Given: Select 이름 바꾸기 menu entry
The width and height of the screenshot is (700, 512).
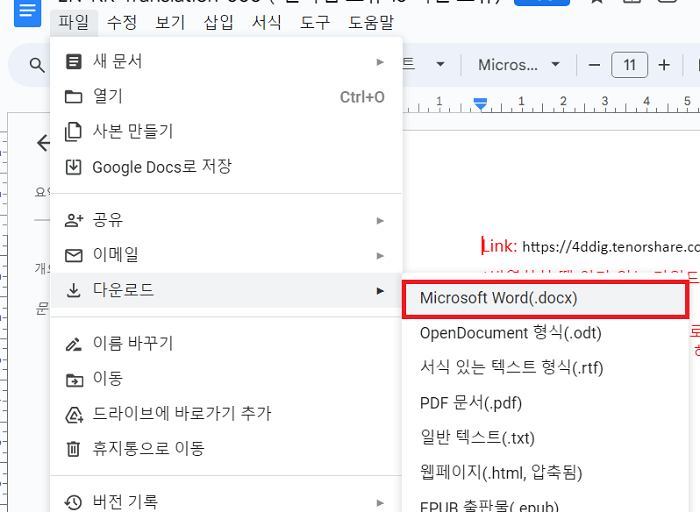Looking at the screenshot, I should tap(226, 344).
